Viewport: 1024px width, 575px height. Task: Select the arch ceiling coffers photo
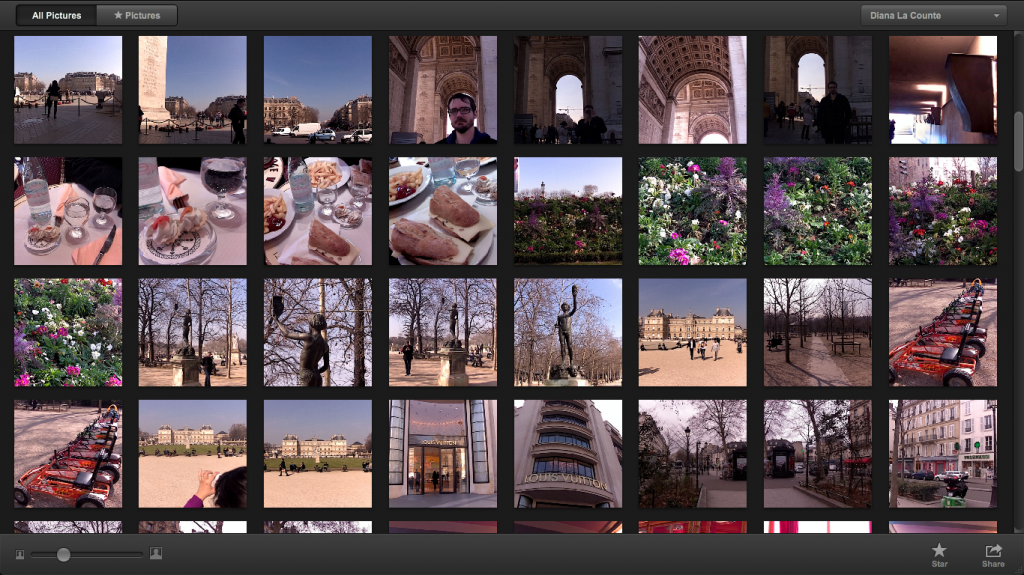[692, 90]
